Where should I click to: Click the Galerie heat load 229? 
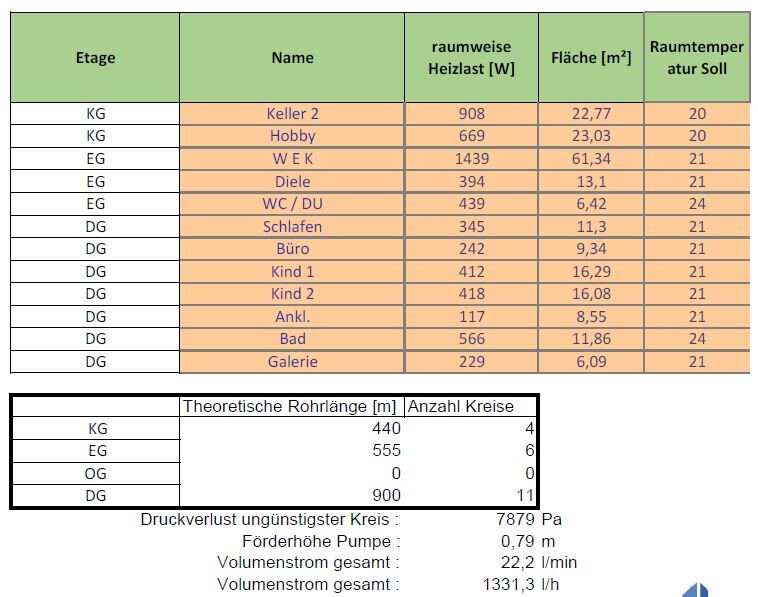coord(471,362)
